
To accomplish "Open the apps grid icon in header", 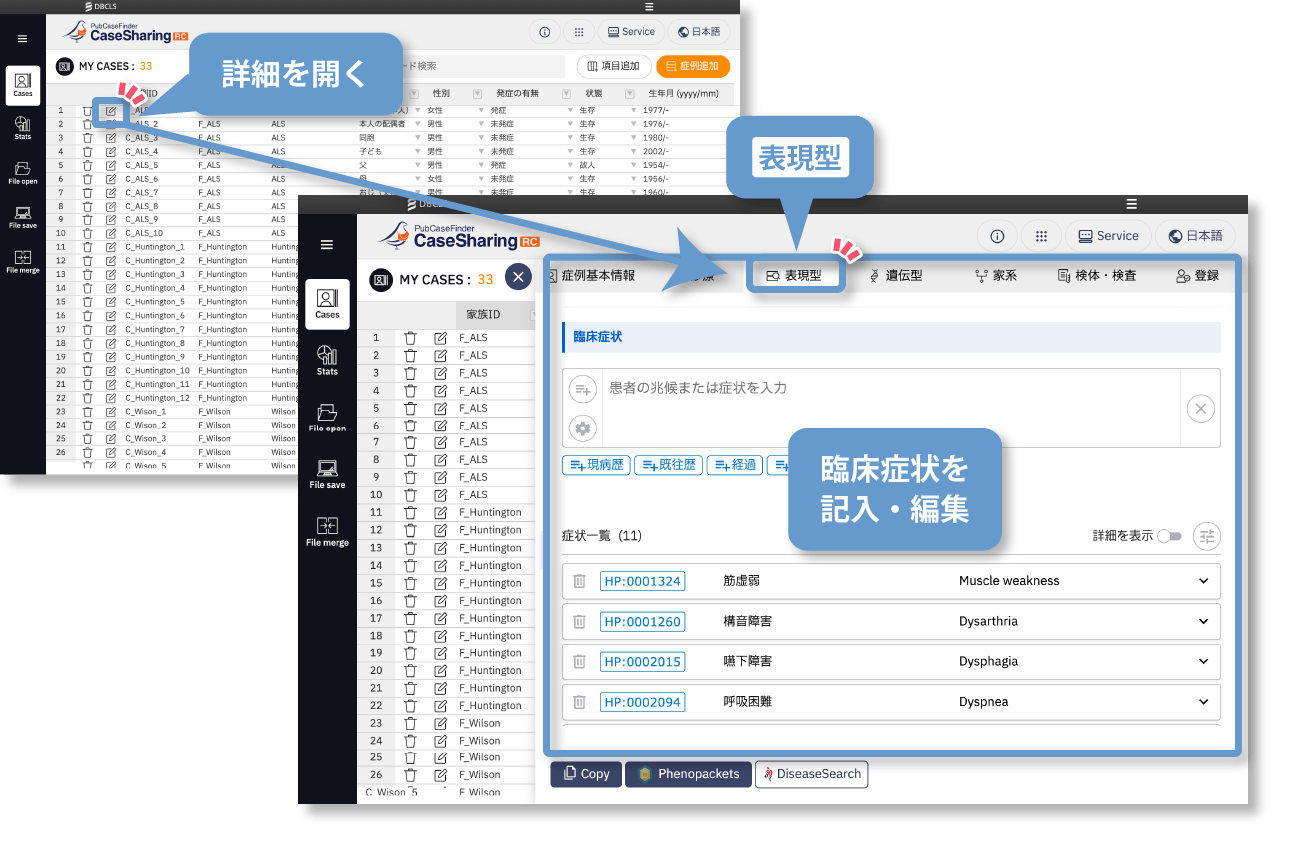I will (1041, 236).
